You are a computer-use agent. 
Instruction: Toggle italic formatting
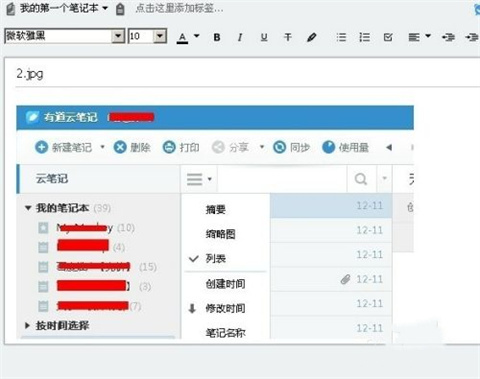coord(240,37)
